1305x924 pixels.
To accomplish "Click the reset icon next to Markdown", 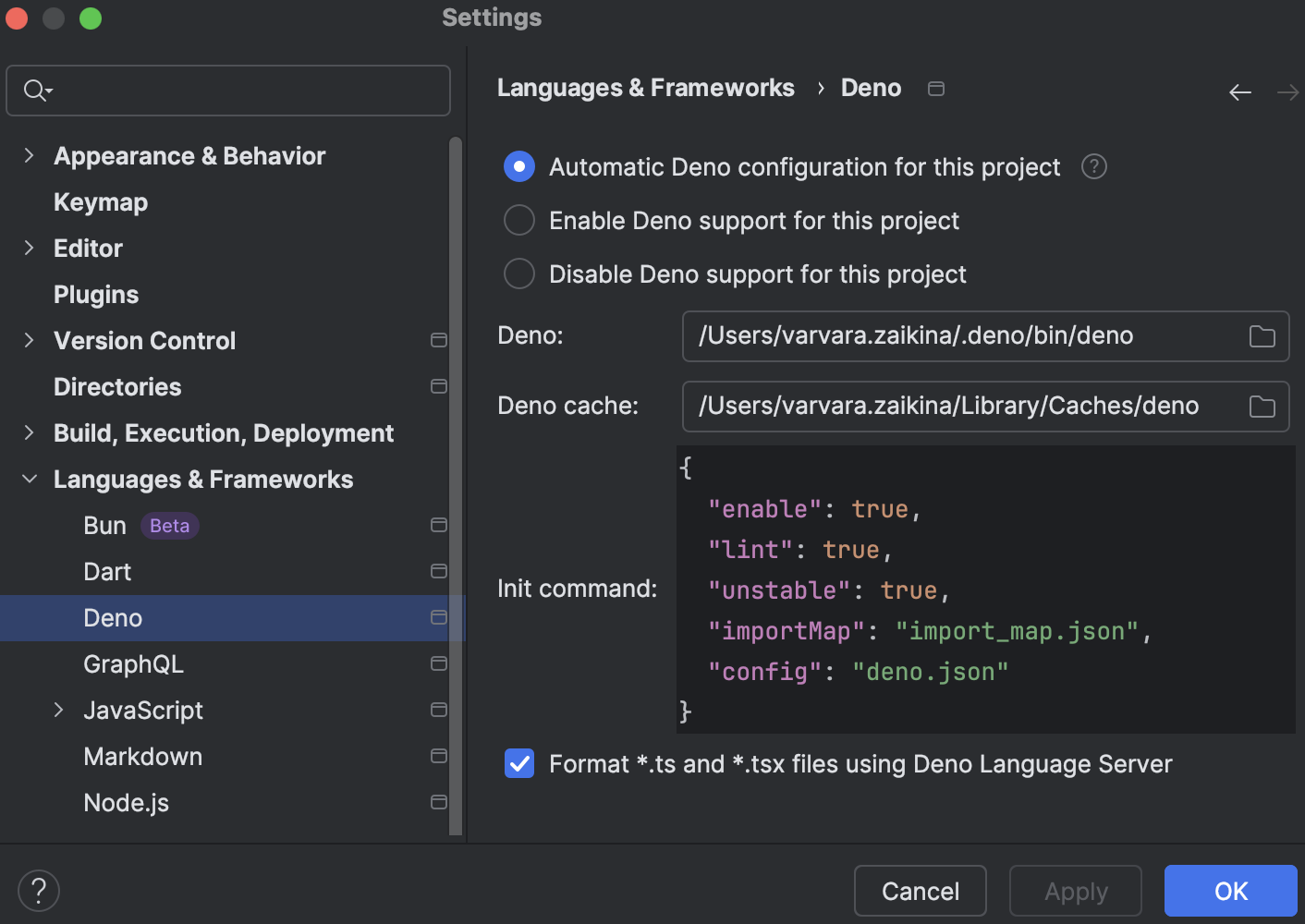I will 439,756.
